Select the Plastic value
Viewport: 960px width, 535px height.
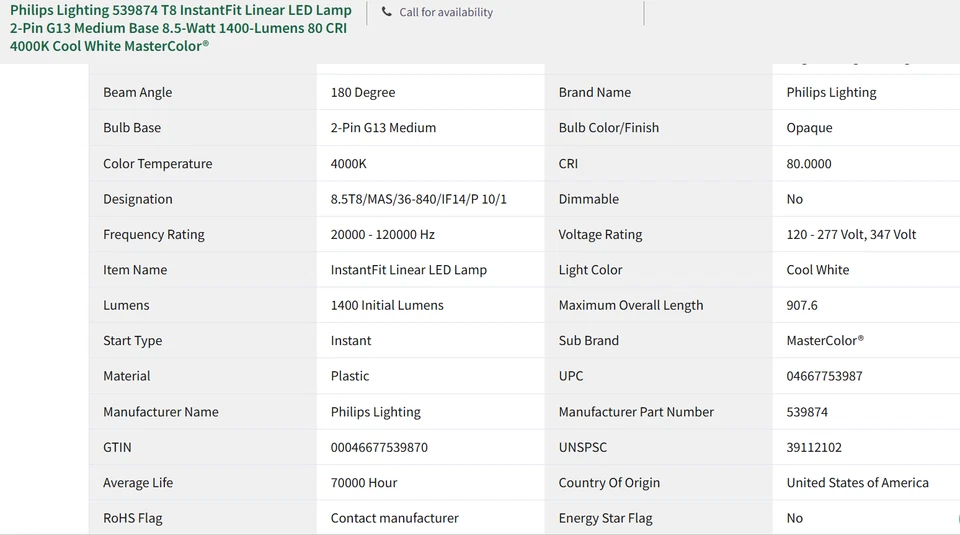tap(350, 376)
